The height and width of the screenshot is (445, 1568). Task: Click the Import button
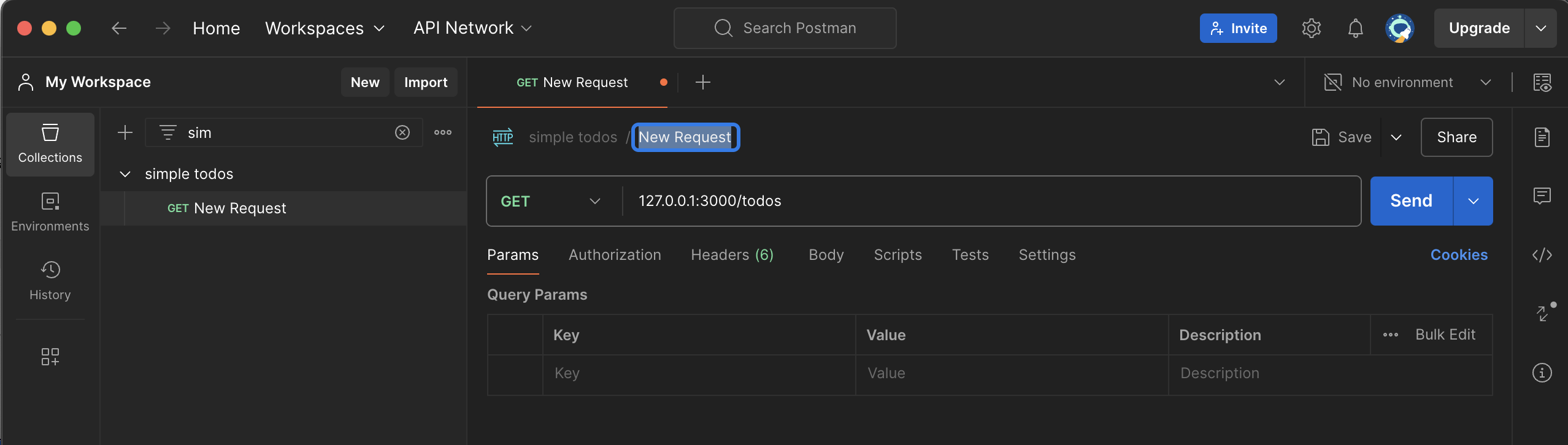coord(426,82)
